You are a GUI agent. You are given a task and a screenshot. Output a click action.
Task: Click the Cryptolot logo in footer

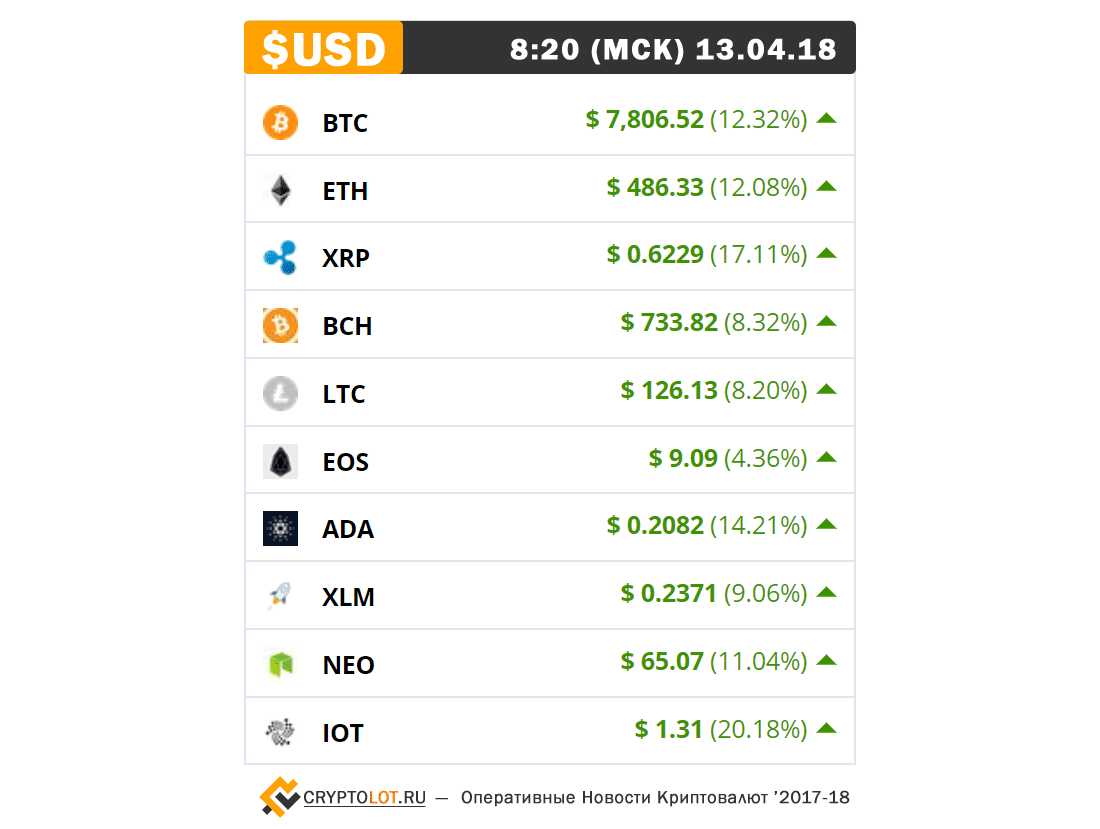pos(279,797)
